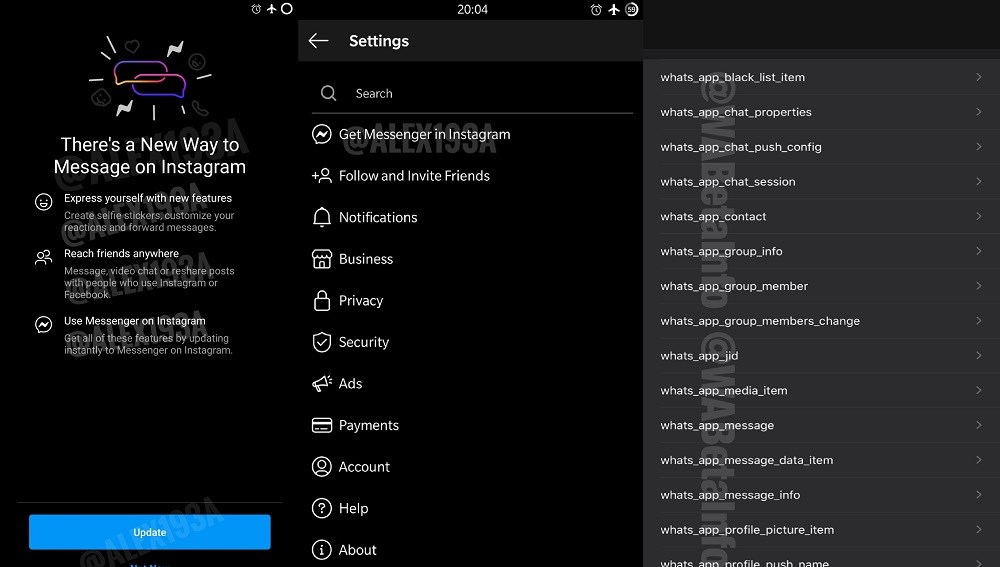1000x567 pixels.
Task: Tap the chat bubbles illustration
Action: tap(150, 79)
